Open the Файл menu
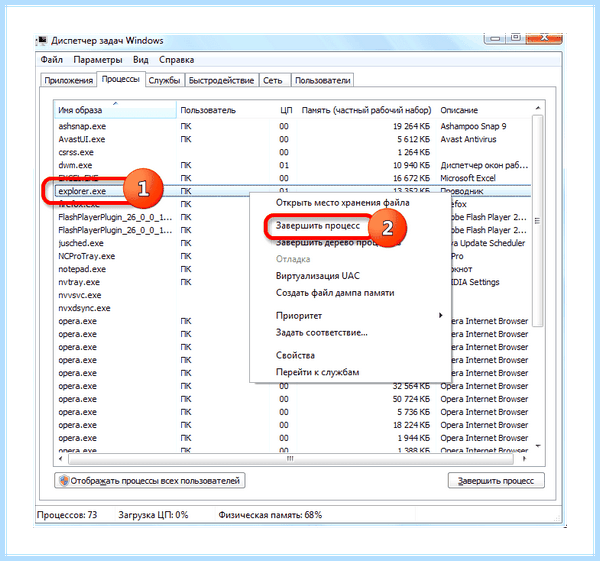Image resolution: width=600 pixels, height=561 pixels. point(52,60)
